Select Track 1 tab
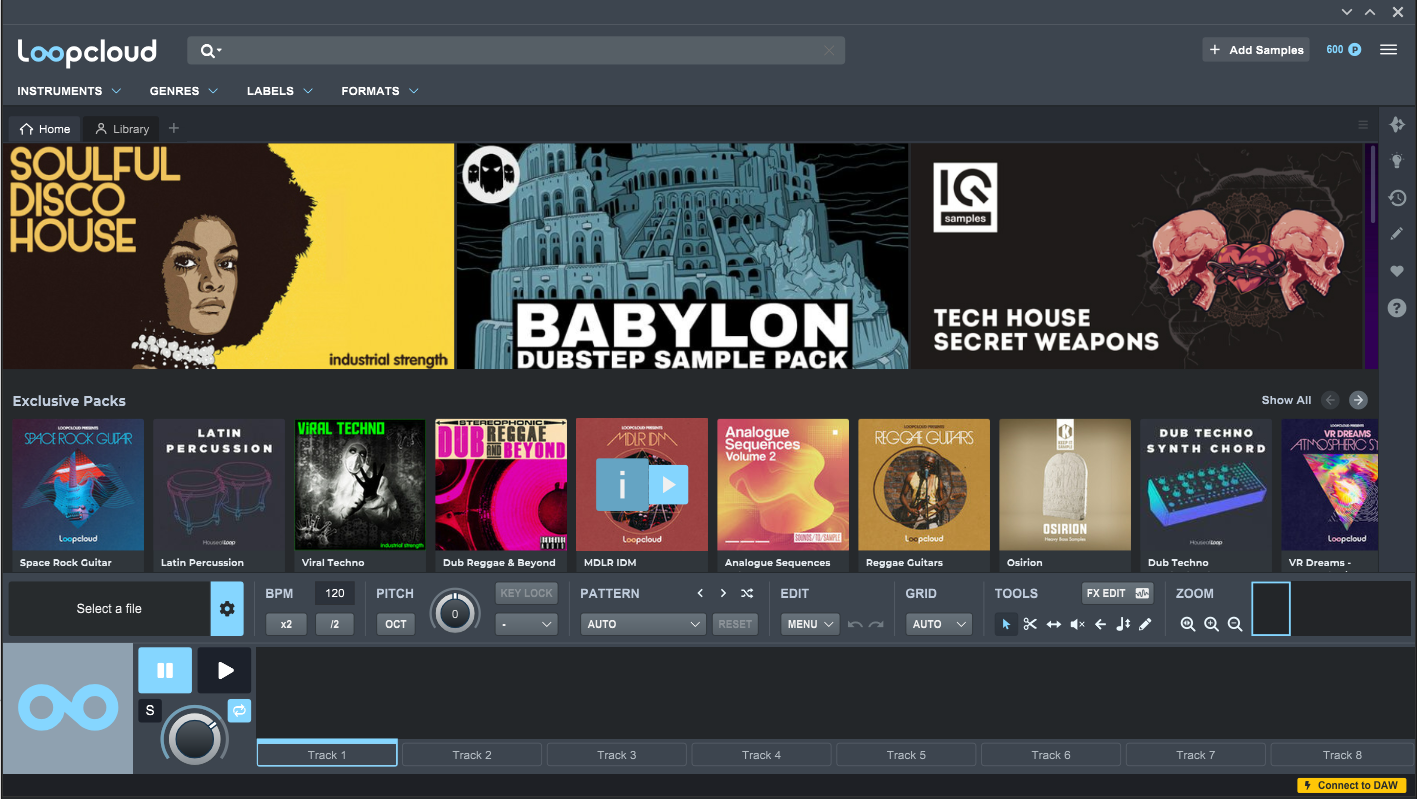 pos(327,755)
